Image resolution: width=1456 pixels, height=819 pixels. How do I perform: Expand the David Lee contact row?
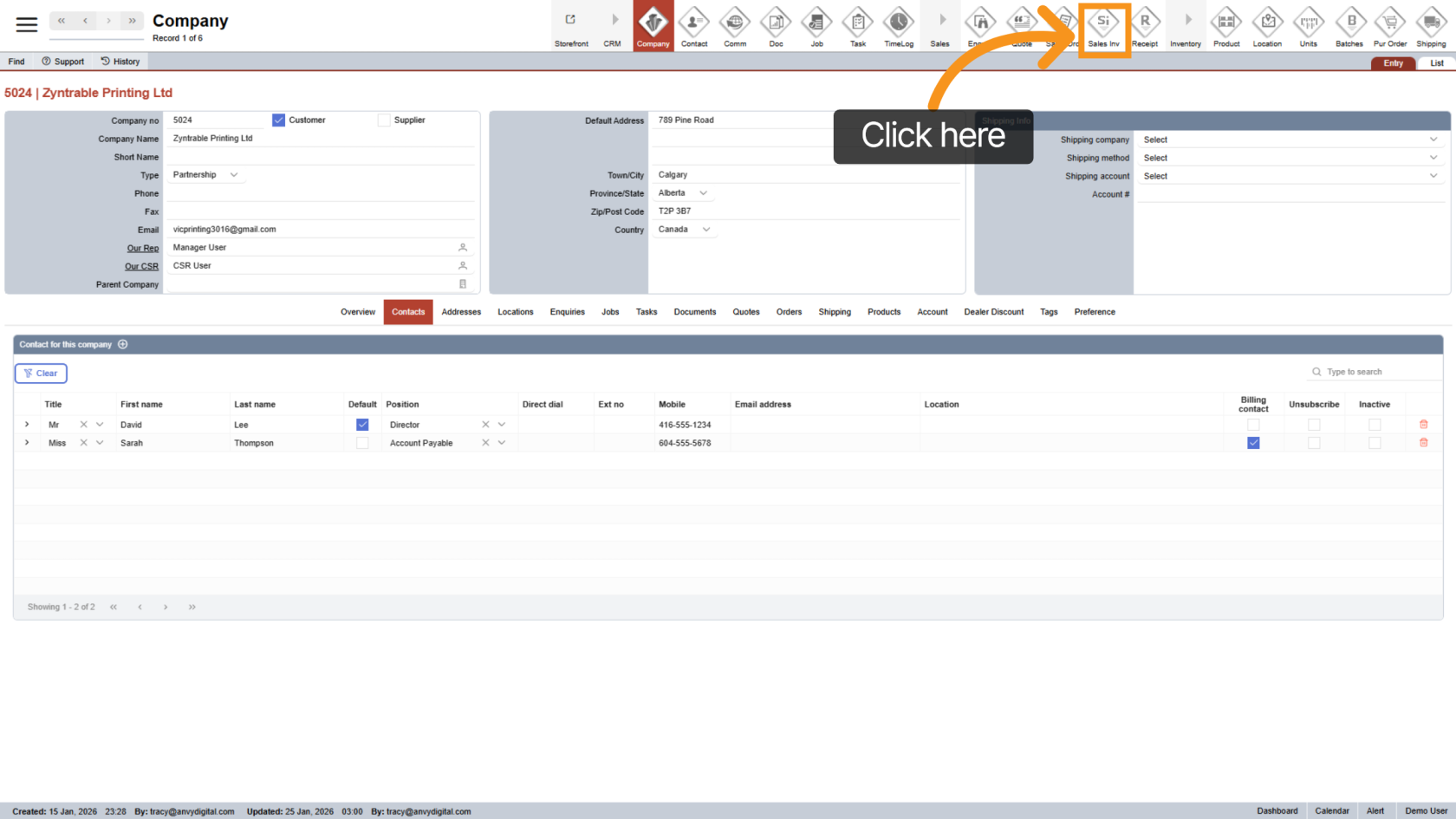click(27, 425)
